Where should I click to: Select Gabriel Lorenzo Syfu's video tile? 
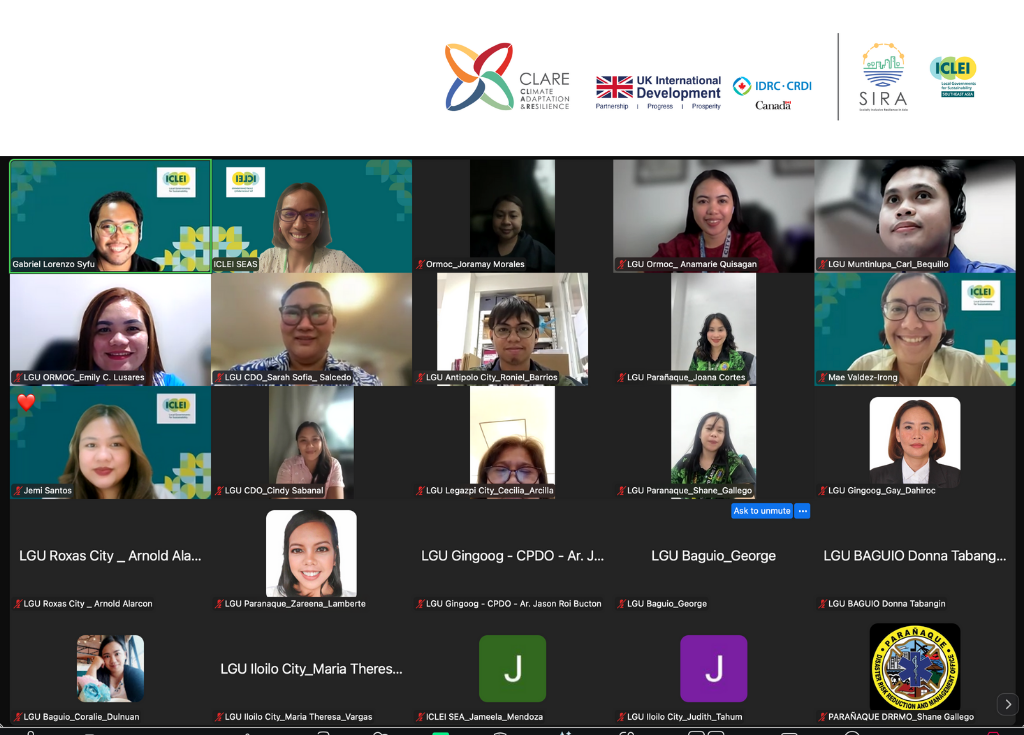click(110, 215)
